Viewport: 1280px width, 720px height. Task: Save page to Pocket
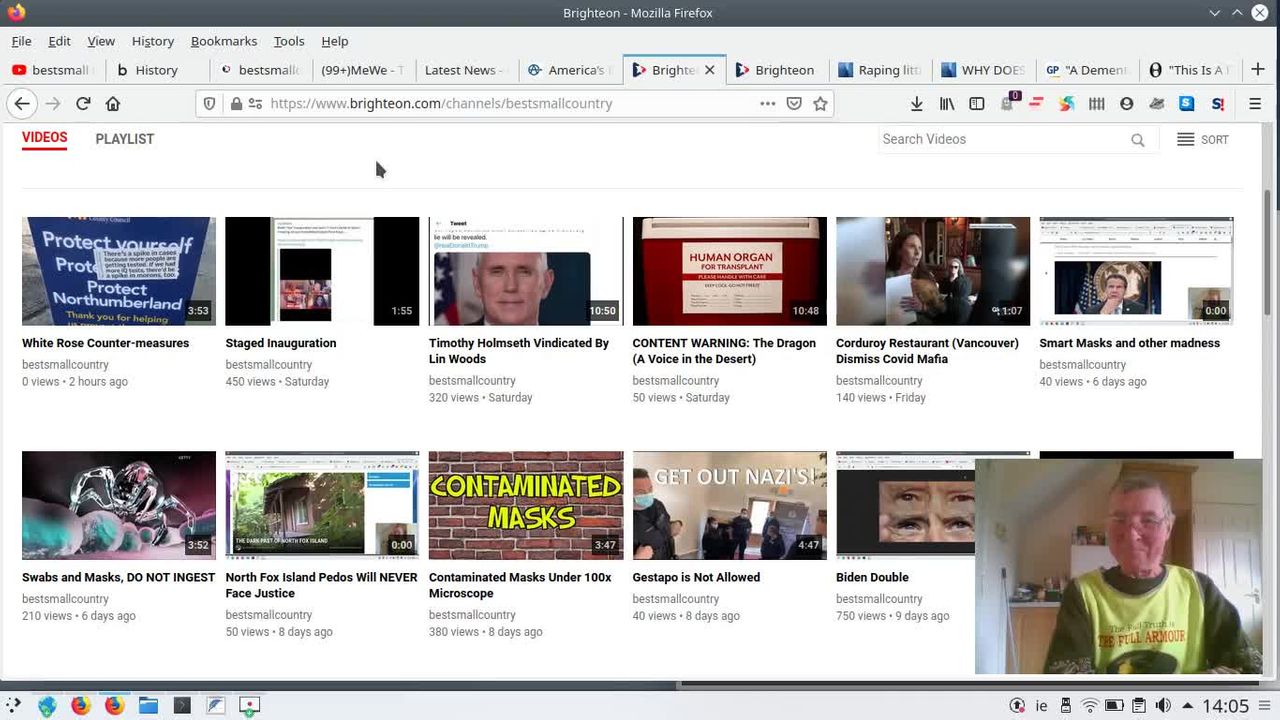(794, 103)
